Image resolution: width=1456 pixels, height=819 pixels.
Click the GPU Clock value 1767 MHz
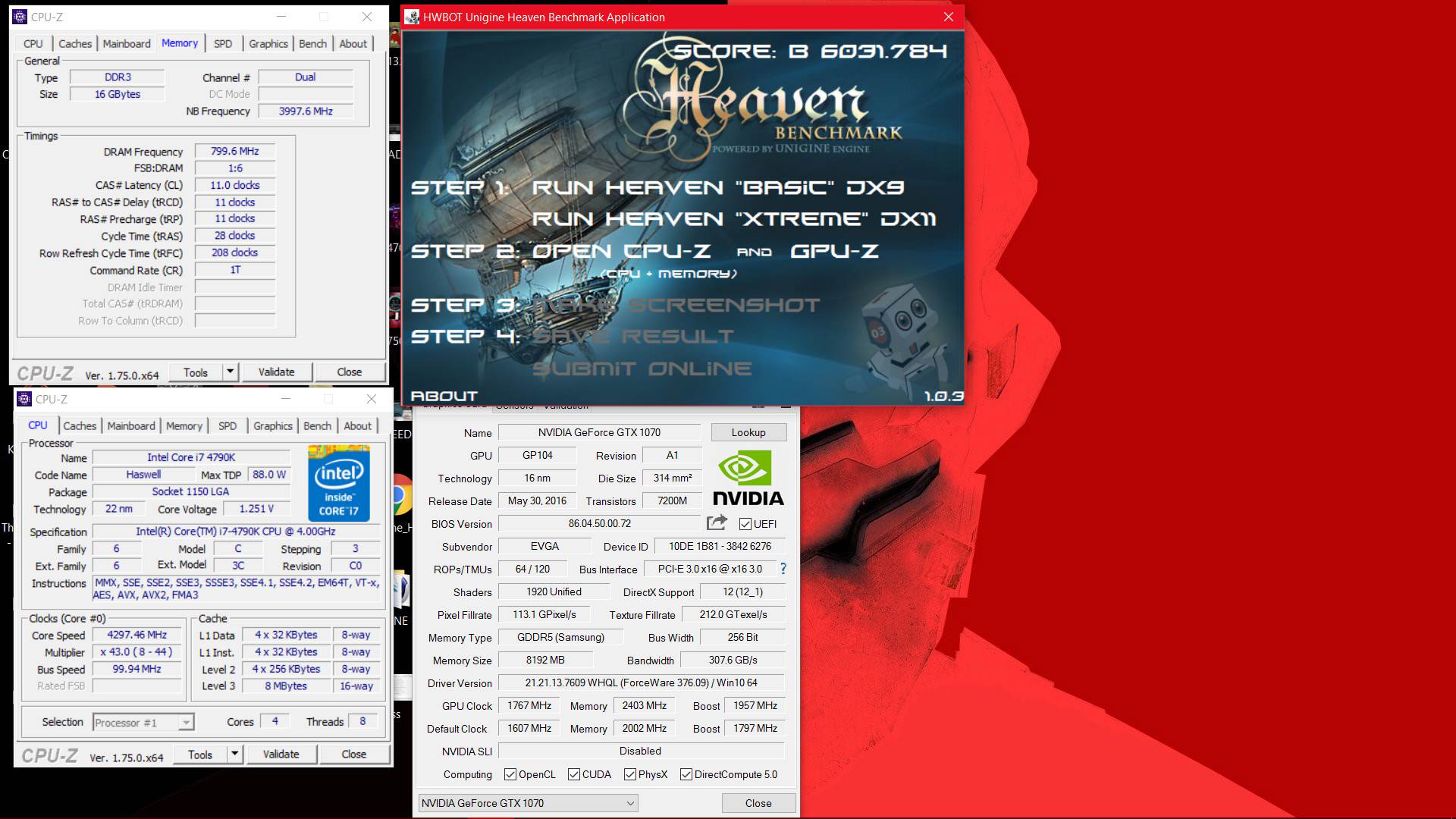click(529, 705)
